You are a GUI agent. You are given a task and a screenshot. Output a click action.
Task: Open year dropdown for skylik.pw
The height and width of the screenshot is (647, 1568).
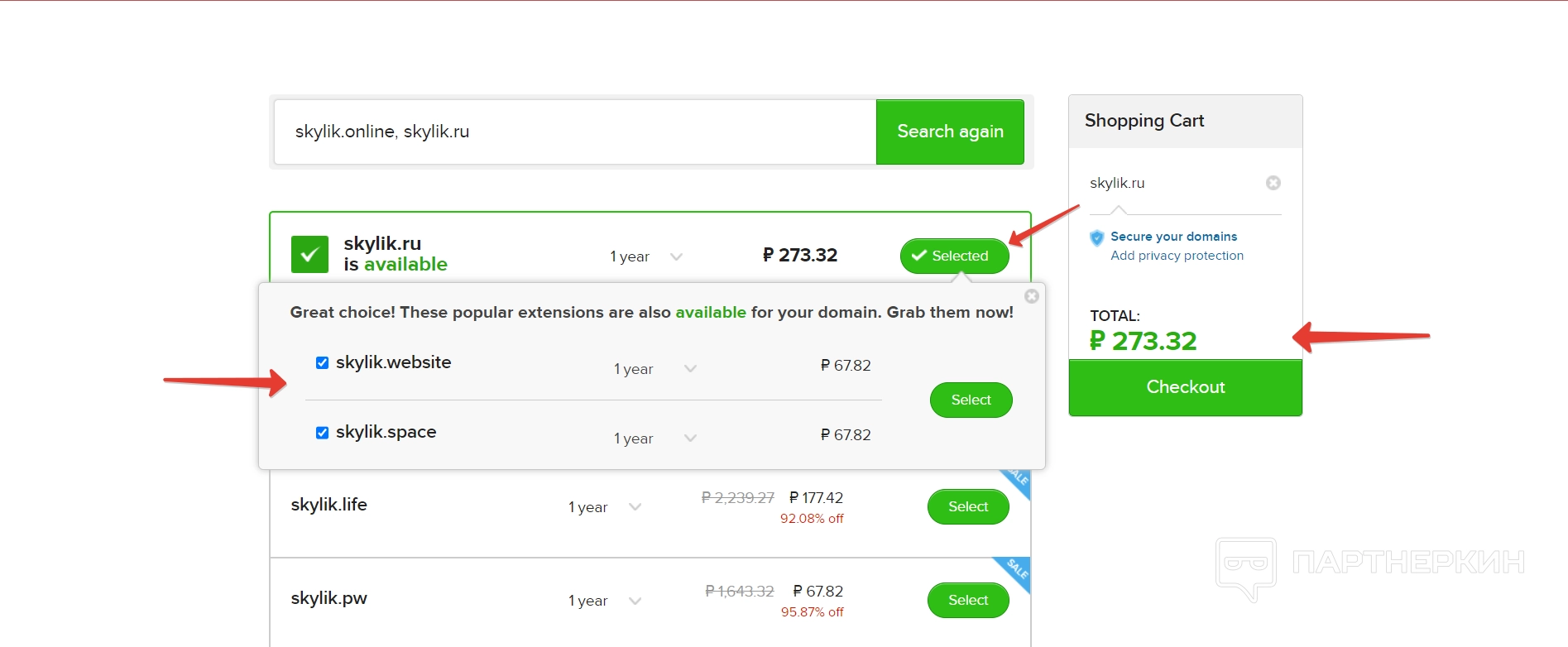(605, 601)
